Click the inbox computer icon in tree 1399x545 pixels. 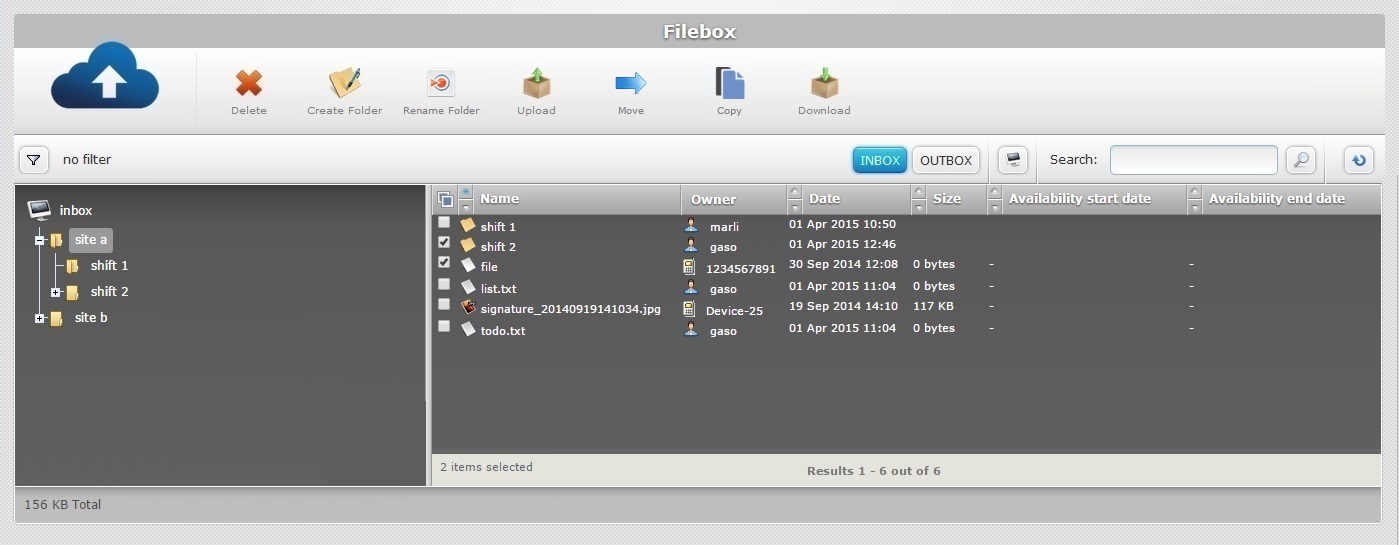[39, 210]
